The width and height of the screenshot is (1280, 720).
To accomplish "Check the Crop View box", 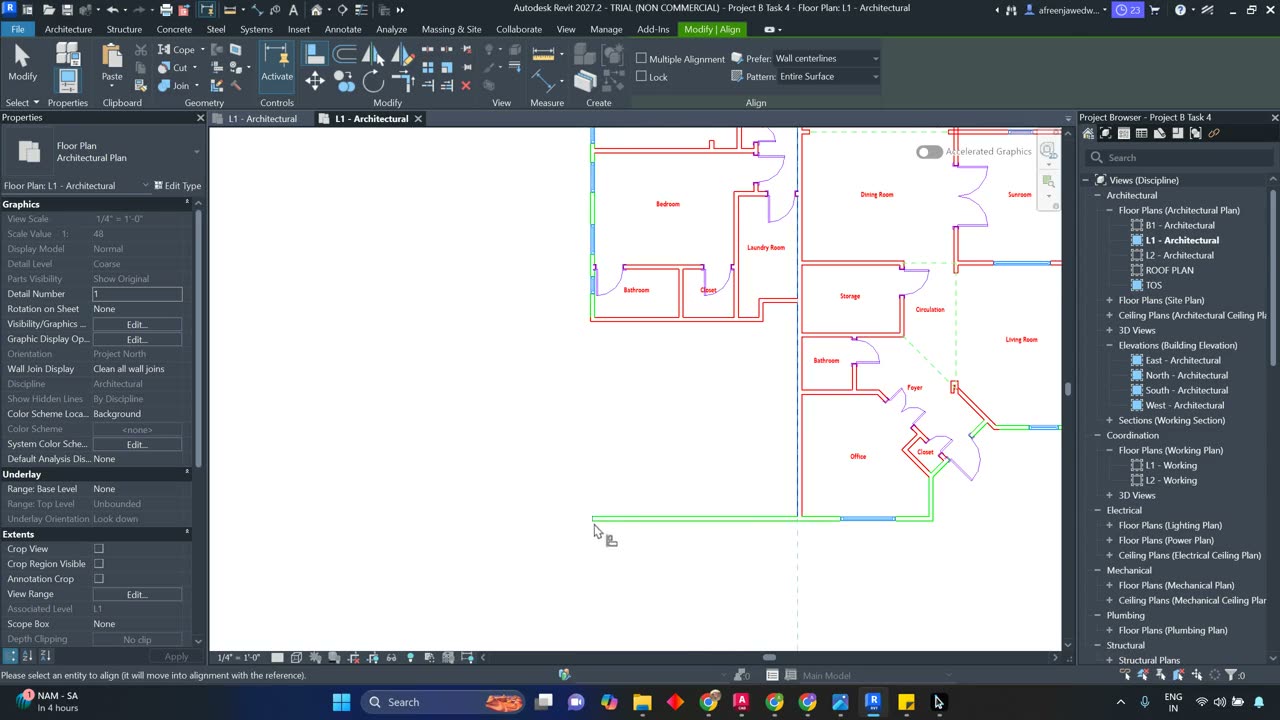I will point(99,549).
